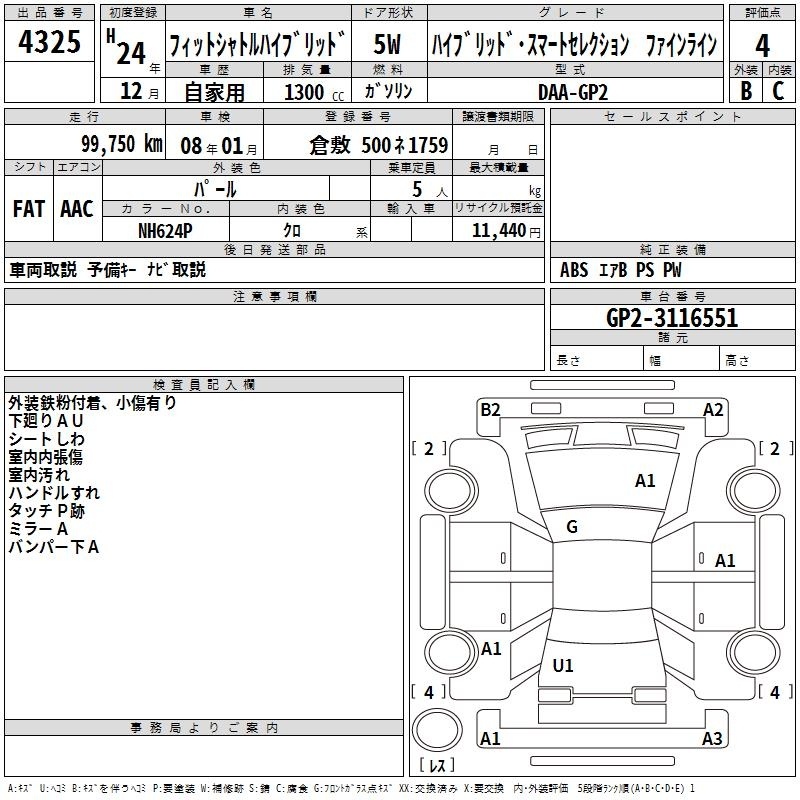Select the FAT shift type cell
Screen dimensions: 800x800
[x=28, y=209]
